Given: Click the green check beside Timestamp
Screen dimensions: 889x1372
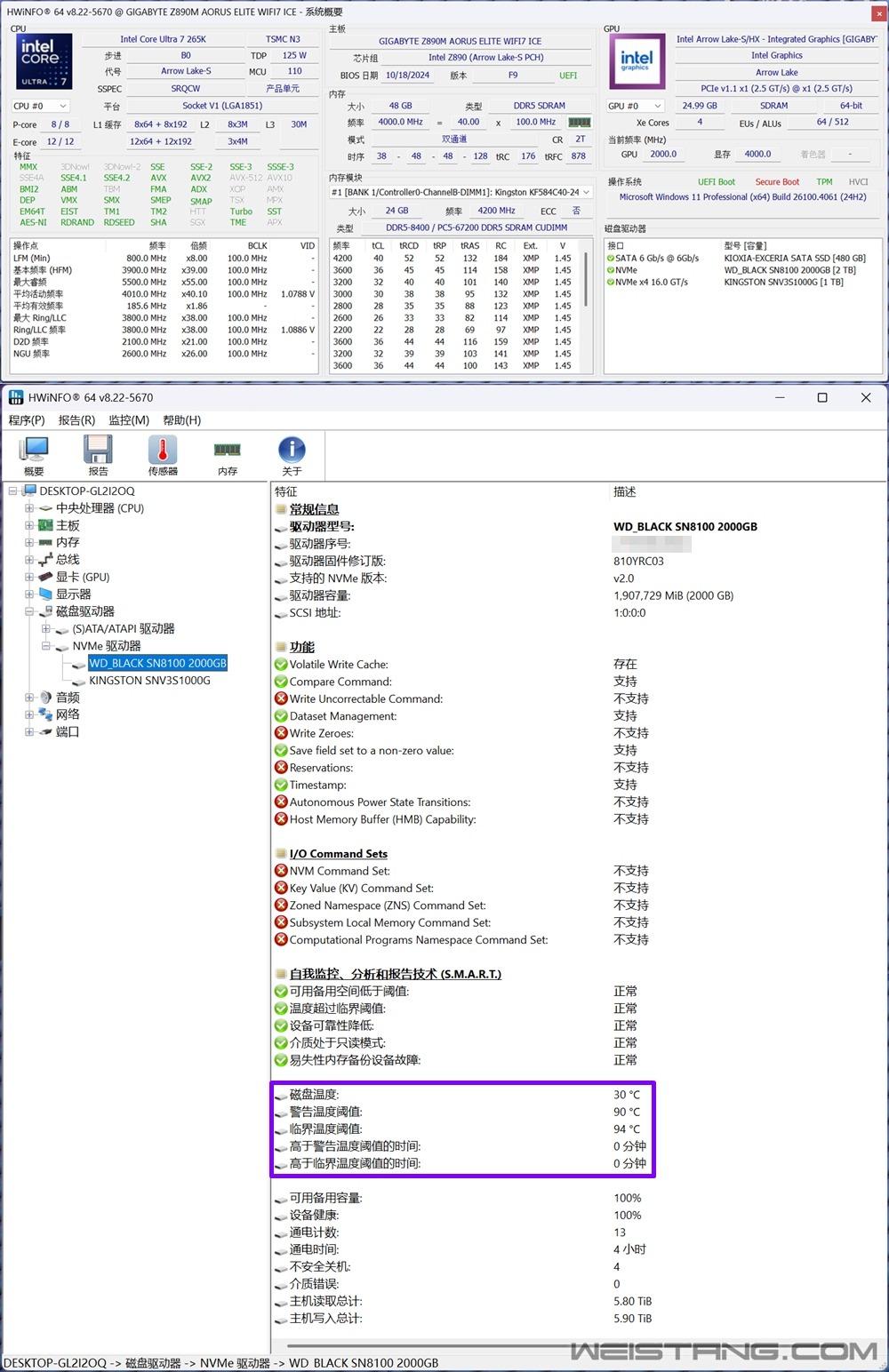Looking at the screenshot, I should click(281, 785).
